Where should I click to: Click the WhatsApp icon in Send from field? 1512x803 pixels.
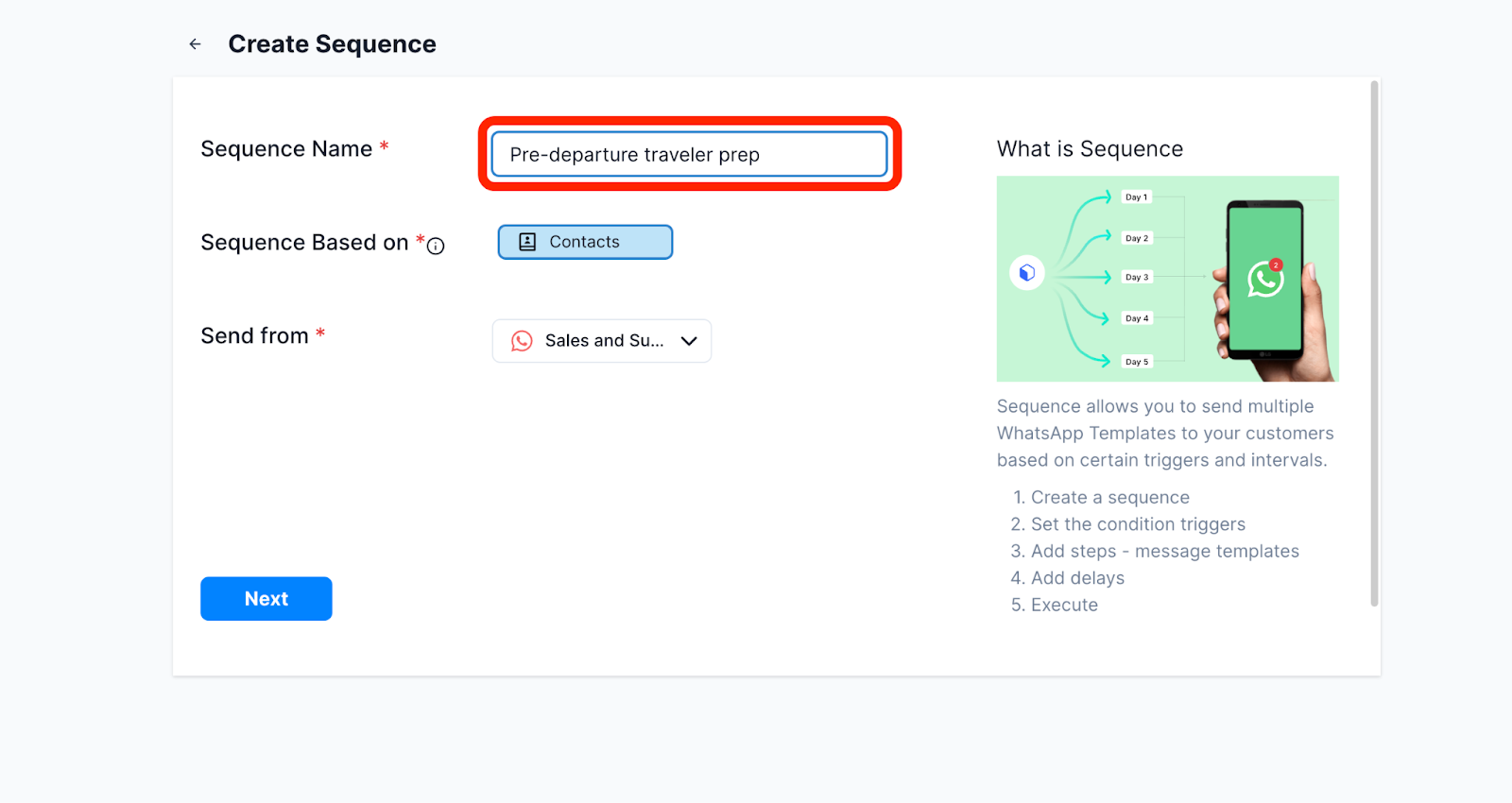(522, 341)
